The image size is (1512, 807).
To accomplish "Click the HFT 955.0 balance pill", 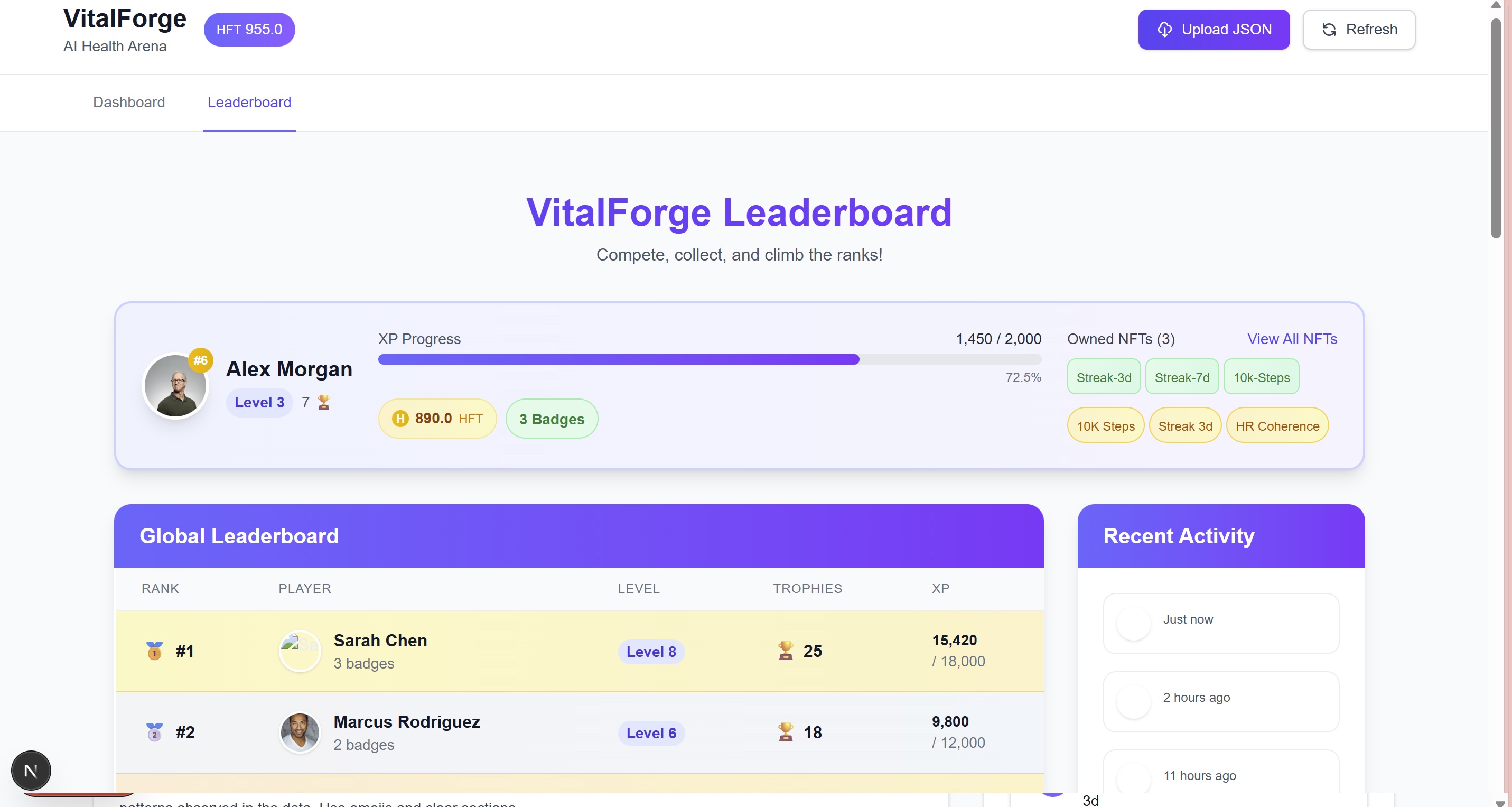I will [249, 30].
